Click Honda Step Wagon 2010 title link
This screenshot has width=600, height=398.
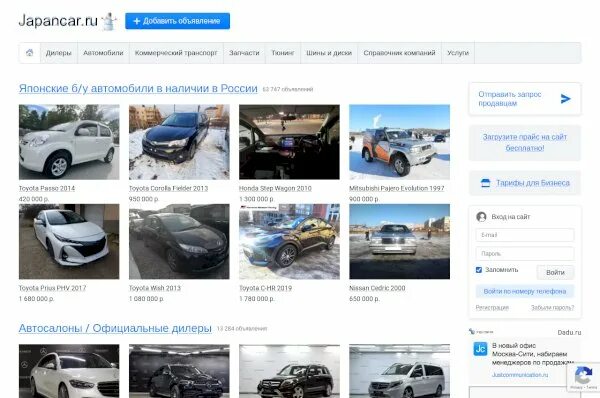point(275,188)
